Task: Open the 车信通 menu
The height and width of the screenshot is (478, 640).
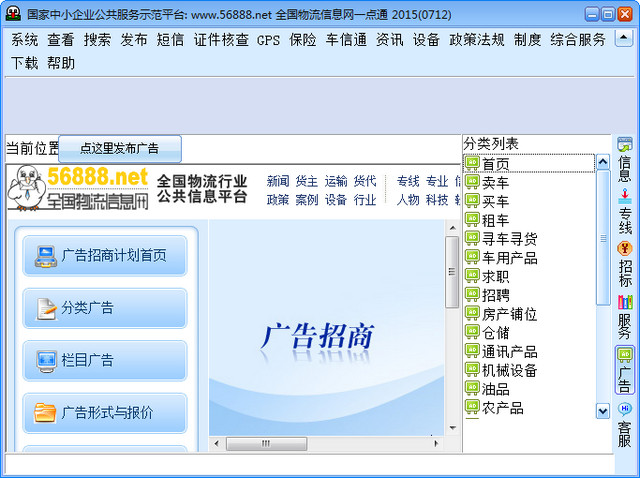Action: (x=346, y=40)
